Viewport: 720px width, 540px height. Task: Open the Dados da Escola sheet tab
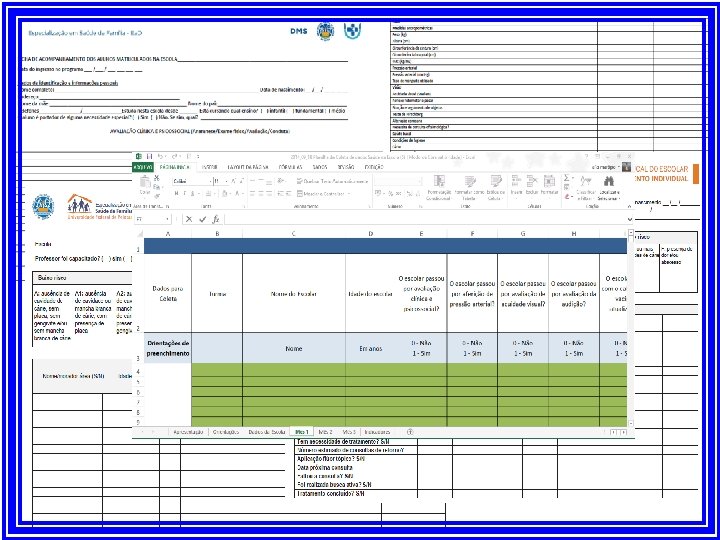(267, 432)
